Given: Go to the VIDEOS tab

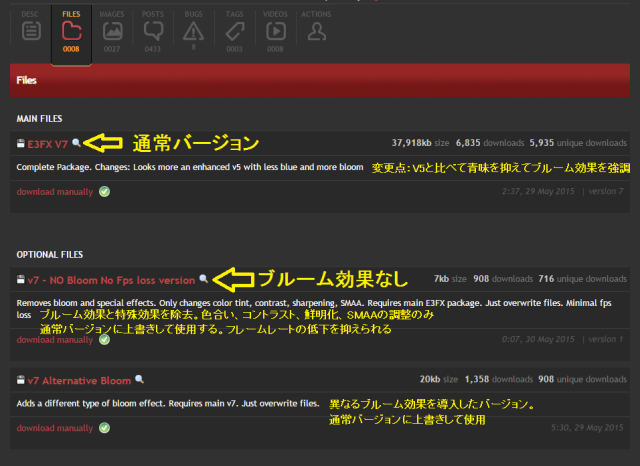Looking at the screenshot, I should tap(275, 31).
